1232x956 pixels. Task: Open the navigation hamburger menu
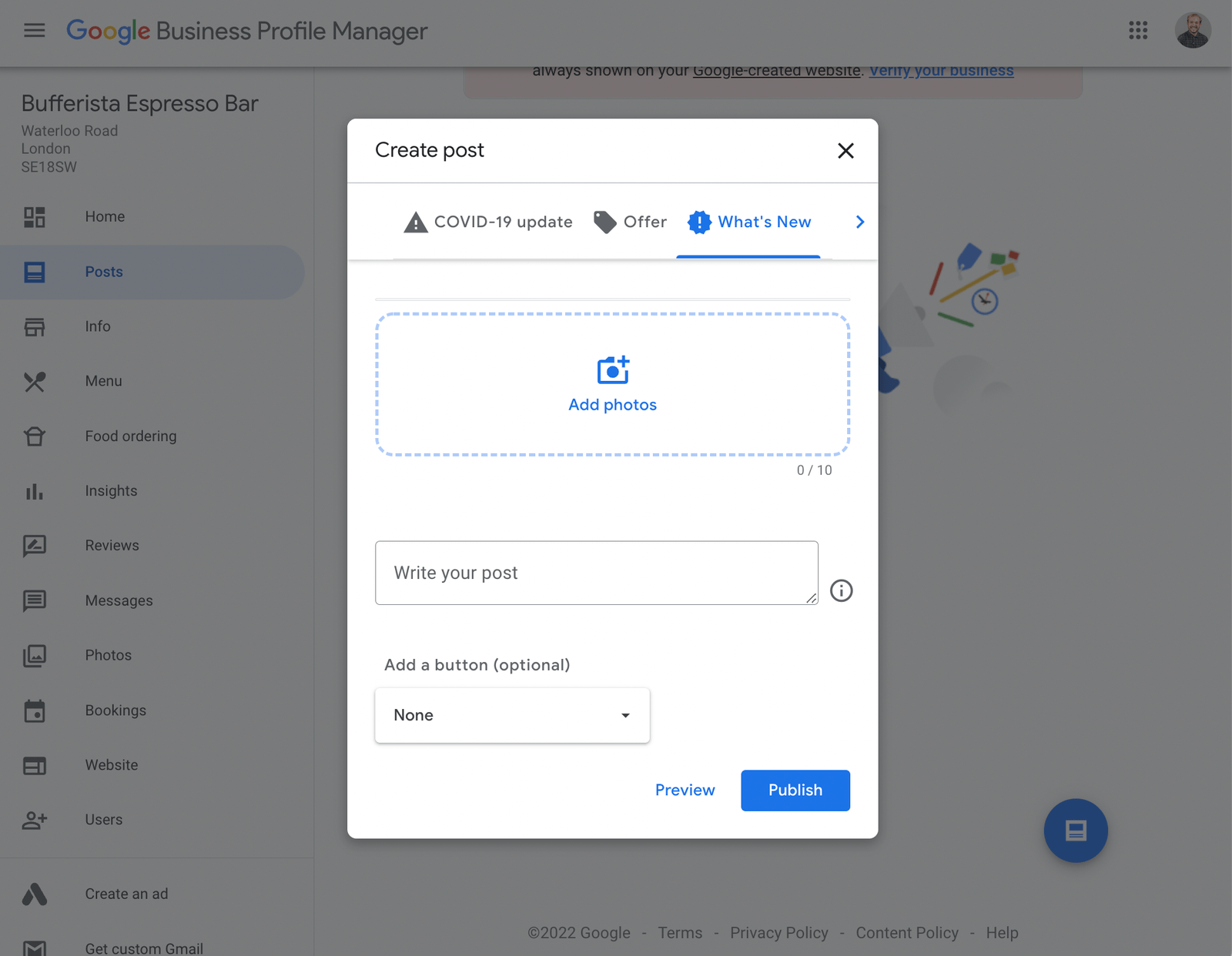pyautogui.click(x=34, y=31)
